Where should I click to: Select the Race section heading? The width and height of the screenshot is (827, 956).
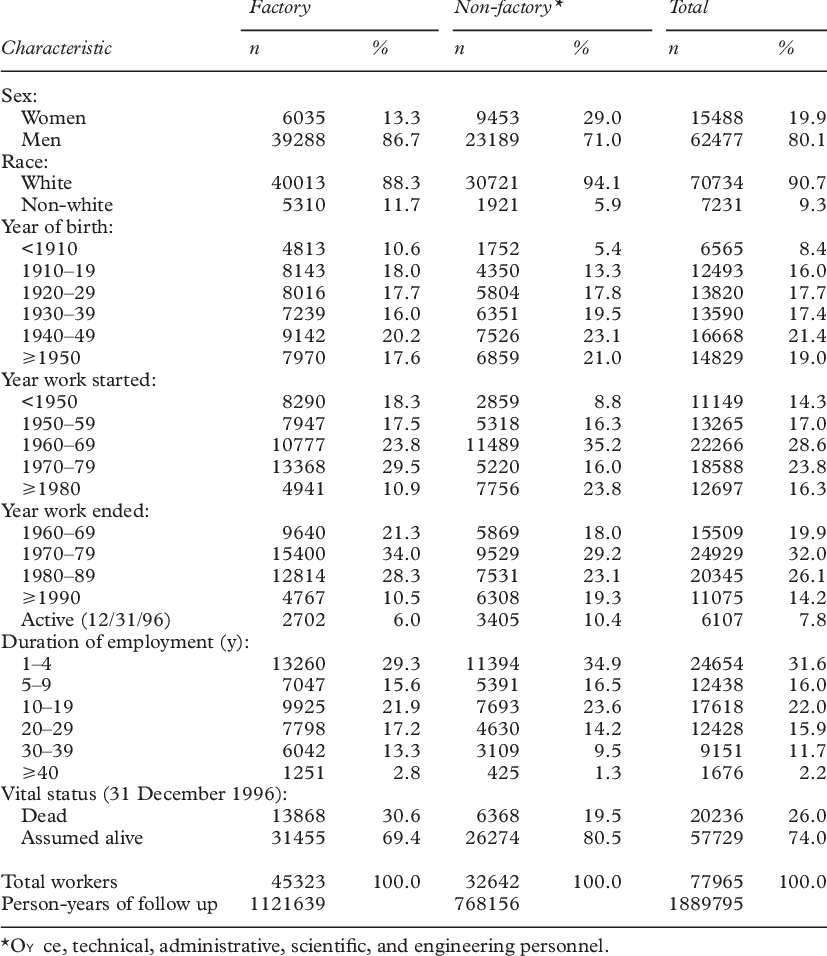tap(20, 162)
